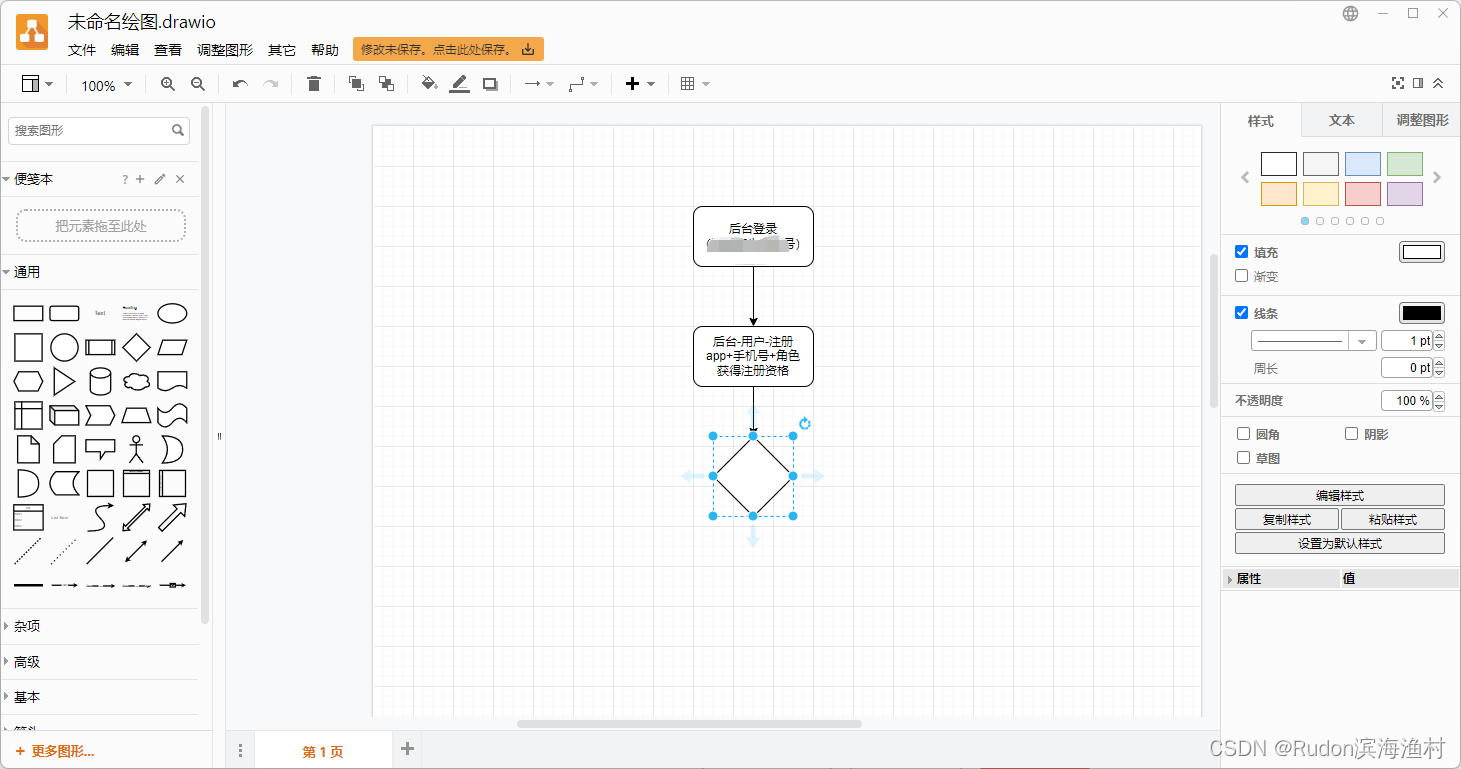
Task: Open the insert plus dropdown
Action: pos(640,85)
